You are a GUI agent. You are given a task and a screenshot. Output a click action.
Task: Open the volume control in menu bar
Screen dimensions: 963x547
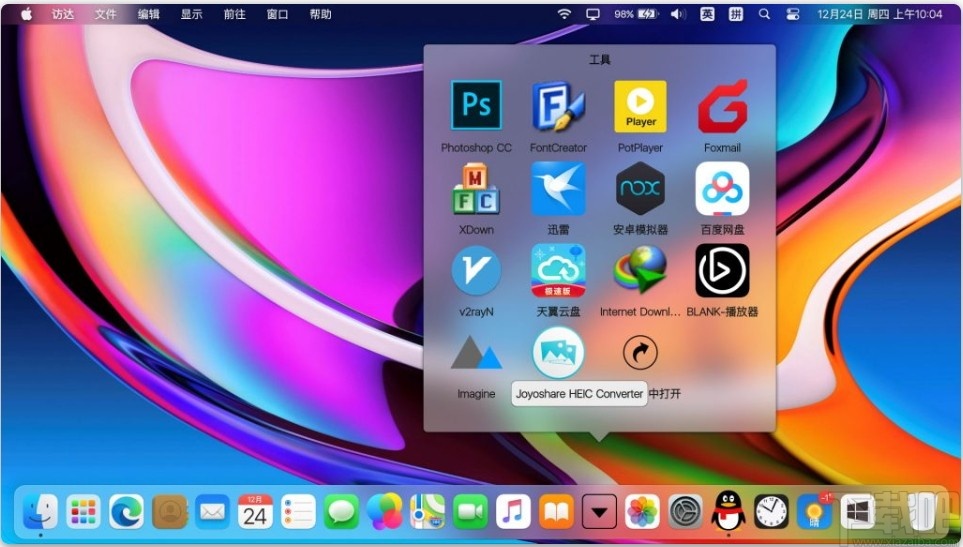click(678, 14)
